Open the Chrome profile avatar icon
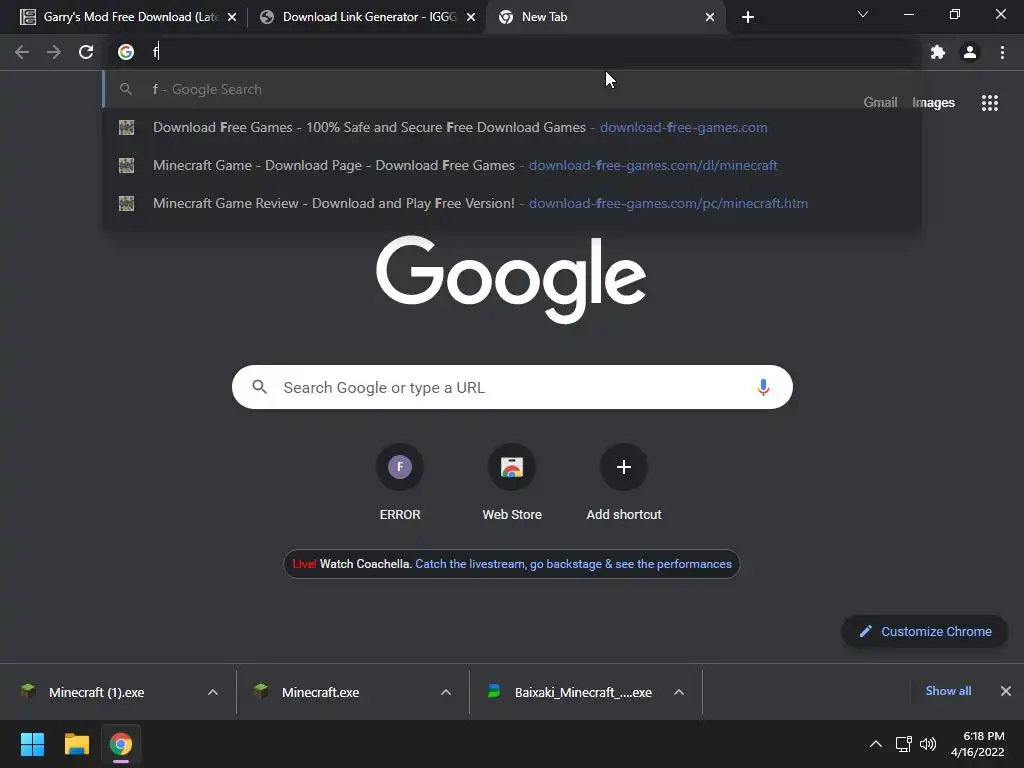1024x768 pixels. click(x=970, y=52)
